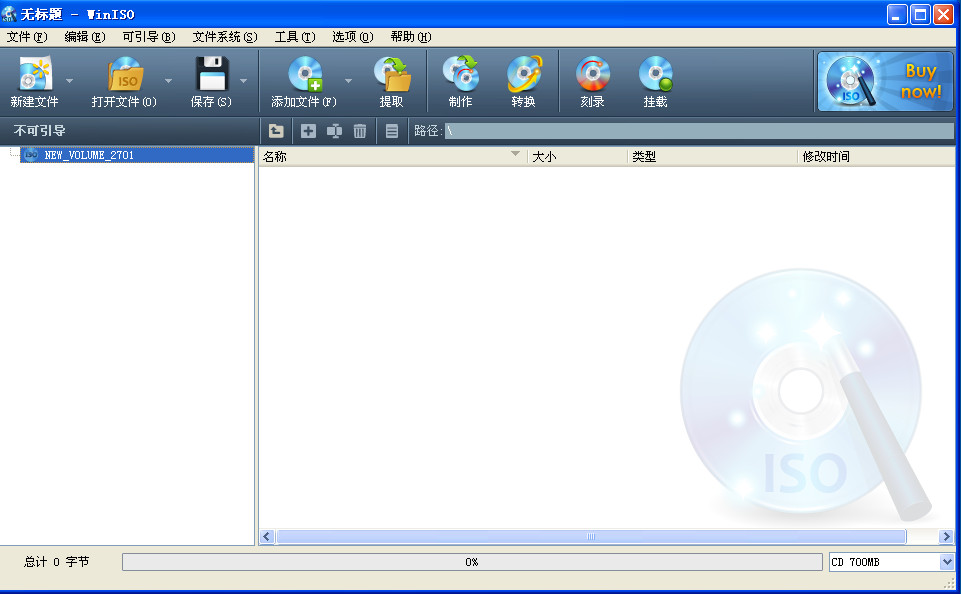Open the 帮助(H) menu
This screenshot has width=961, height=594.
(411, 37)
